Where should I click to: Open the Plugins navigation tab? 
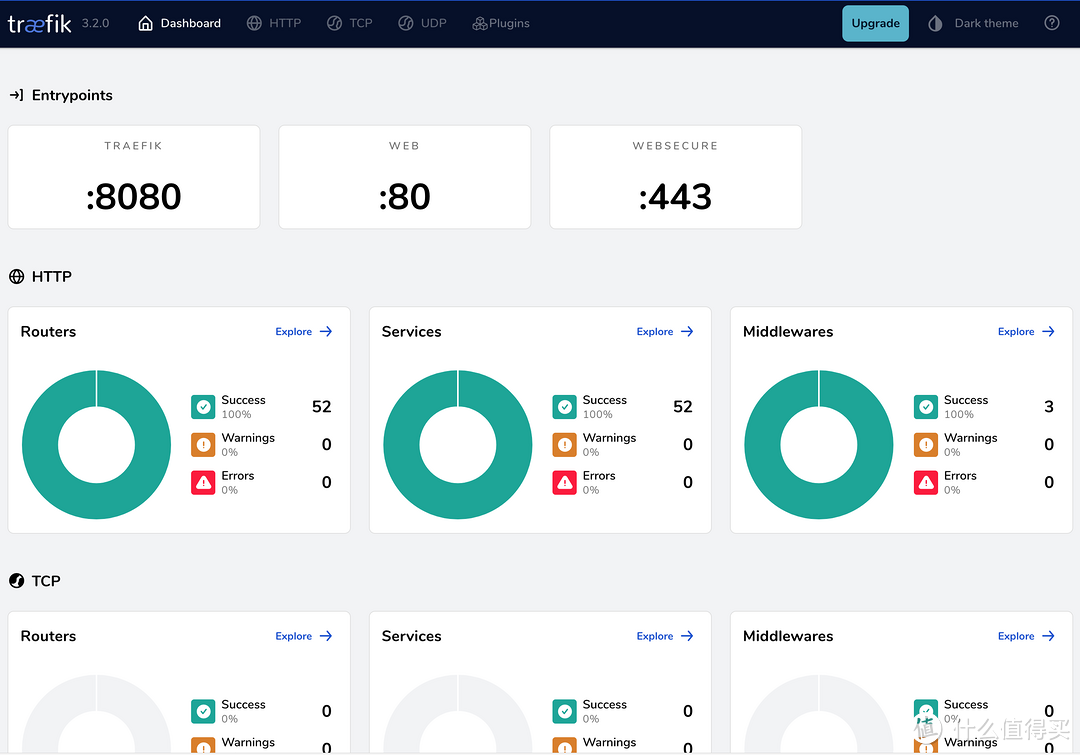(500, 23)
